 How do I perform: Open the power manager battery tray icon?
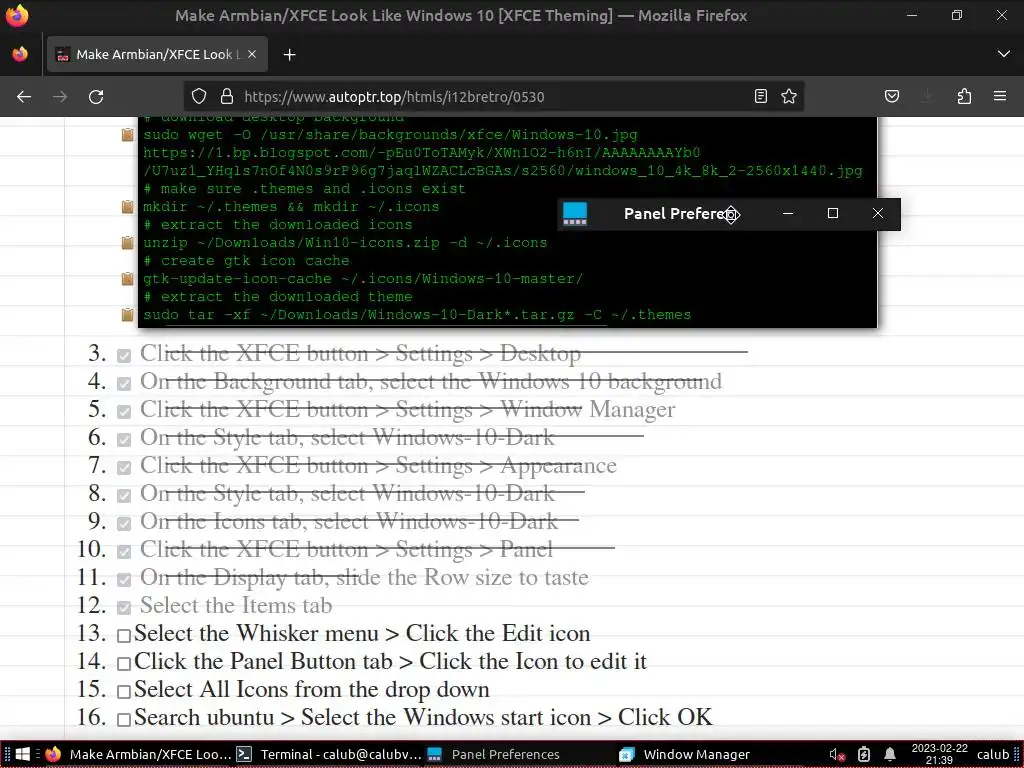click(863, 754)
